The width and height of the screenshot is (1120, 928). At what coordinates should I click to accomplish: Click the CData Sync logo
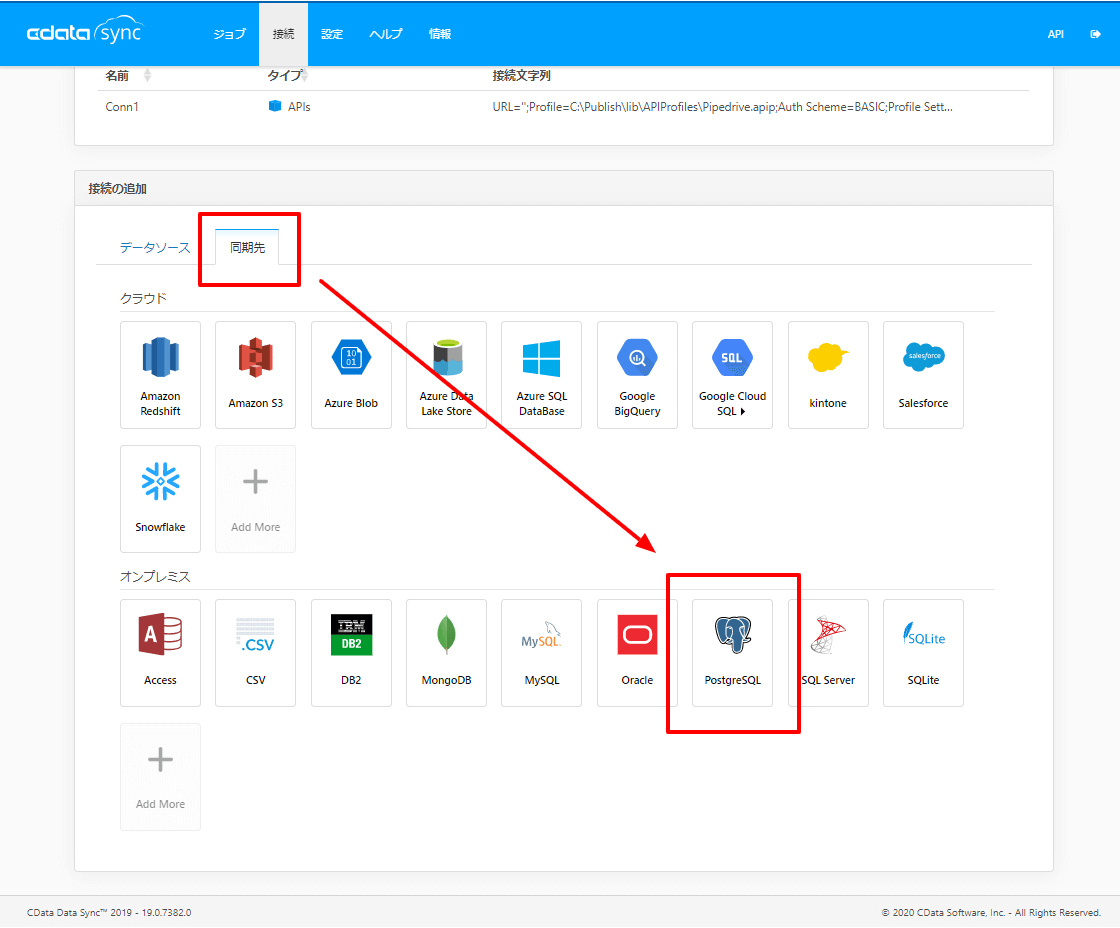(x=84, y=31)
